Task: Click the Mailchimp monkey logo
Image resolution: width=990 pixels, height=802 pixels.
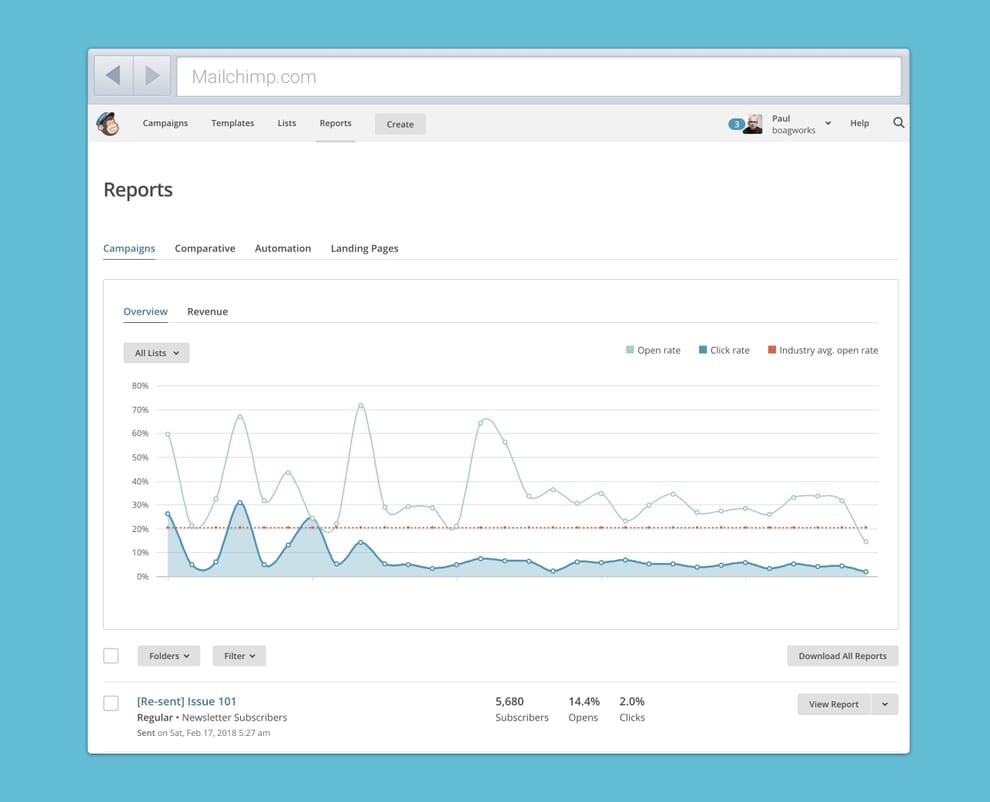Action: coord(108,124)
